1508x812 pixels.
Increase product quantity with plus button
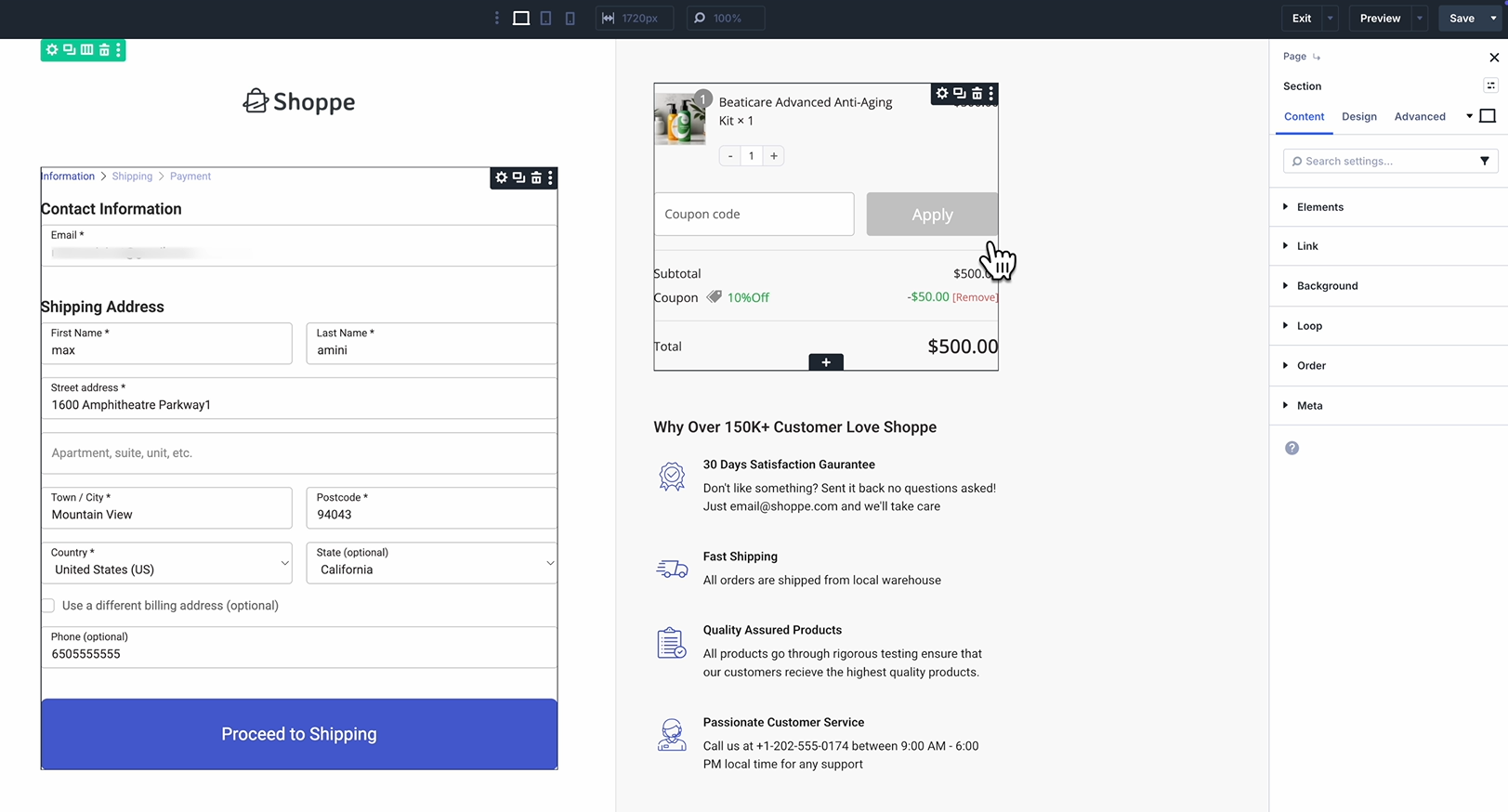pyautogui.click(x=773, y=156)
